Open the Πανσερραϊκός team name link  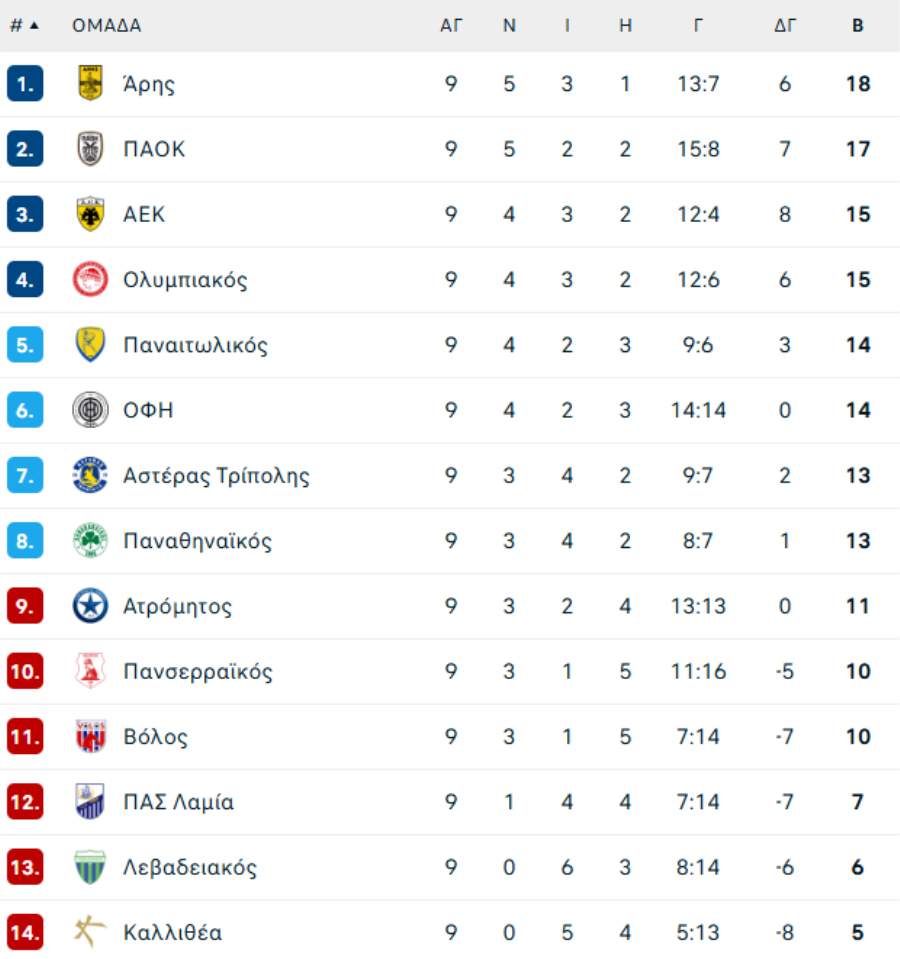pyautogui.click(x=197, y=672)
